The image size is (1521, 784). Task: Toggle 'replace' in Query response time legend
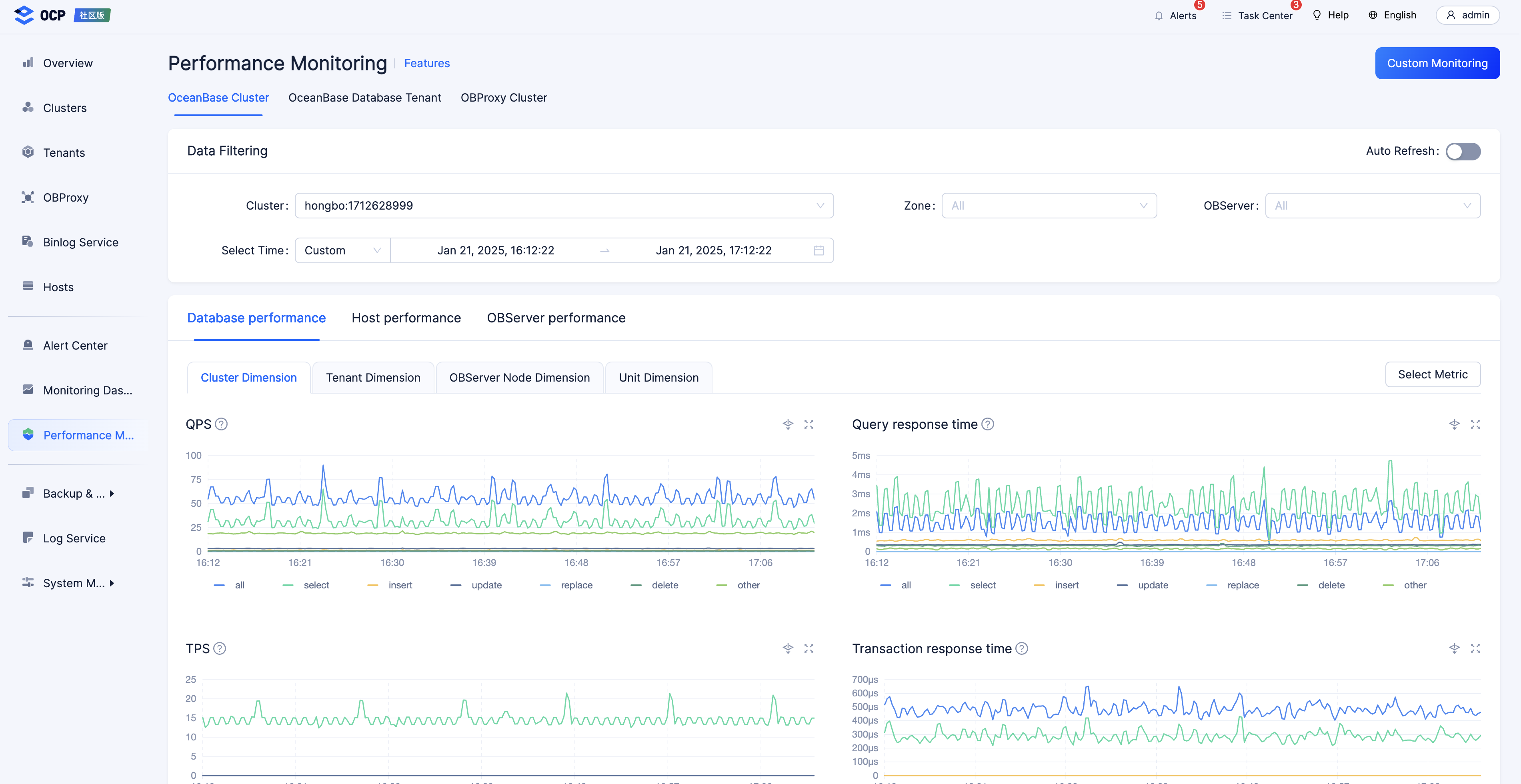[x=1232, y=585]
